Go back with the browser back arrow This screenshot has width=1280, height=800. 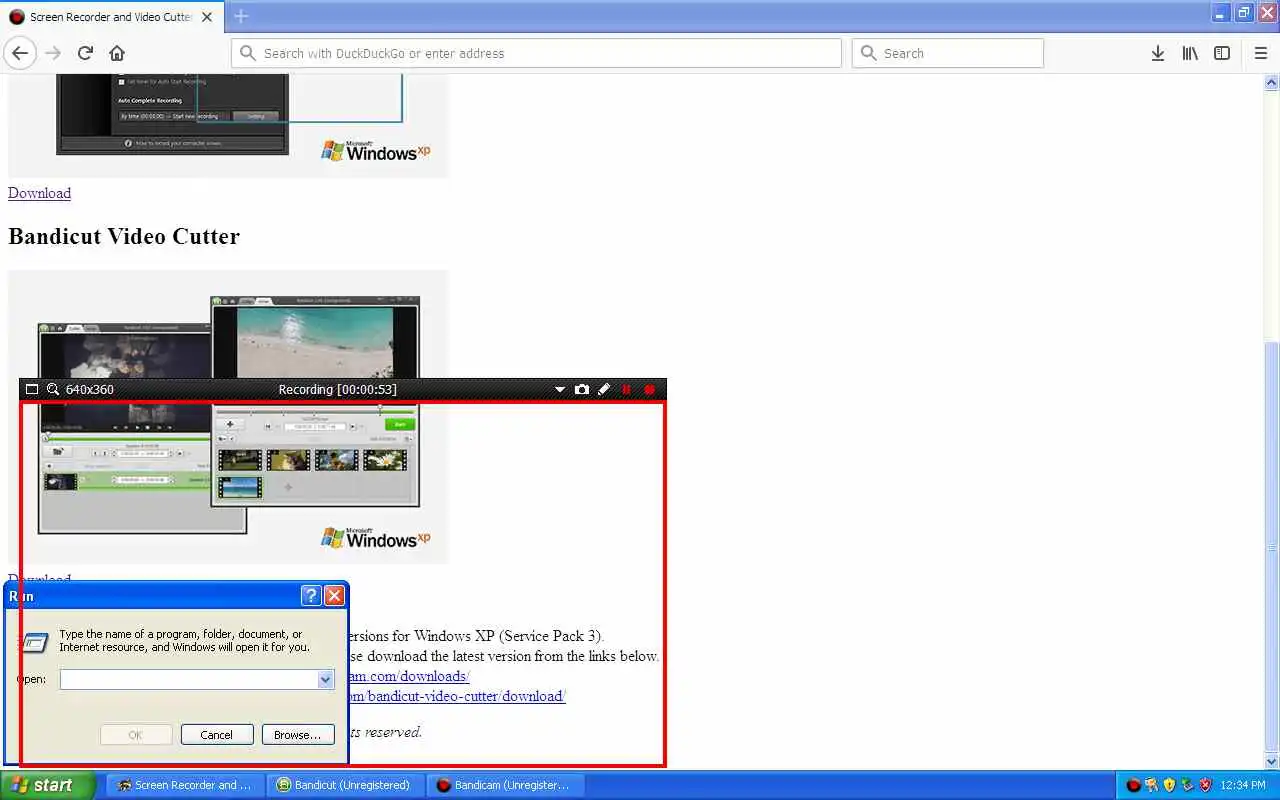coord(20,53)
